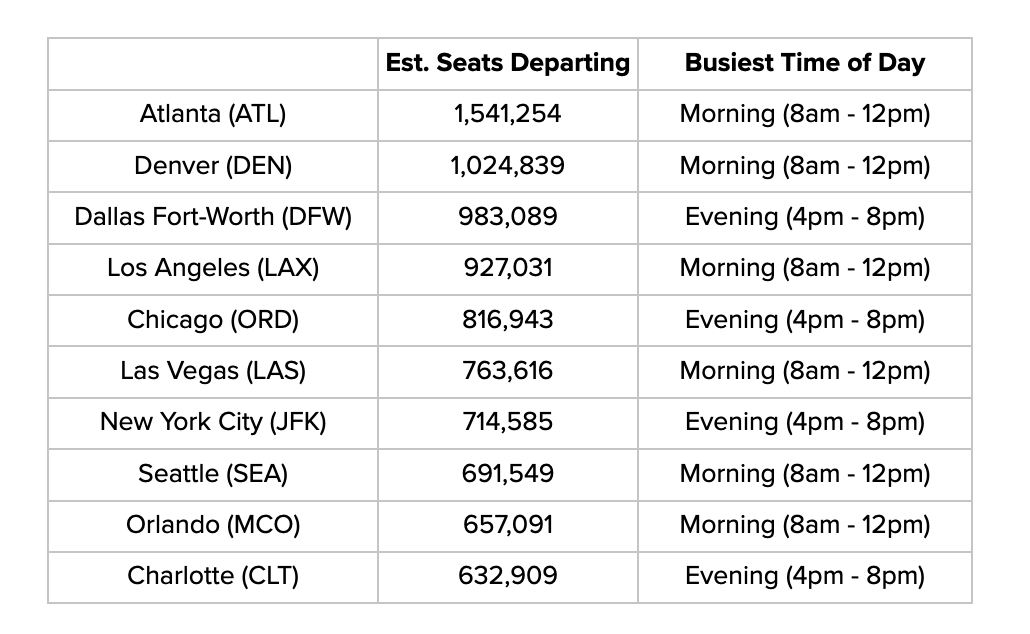Viewport: 1030px width, 634px height.
Task: Click the Chicago (ORD) airport cell
Action: point(213,320)
